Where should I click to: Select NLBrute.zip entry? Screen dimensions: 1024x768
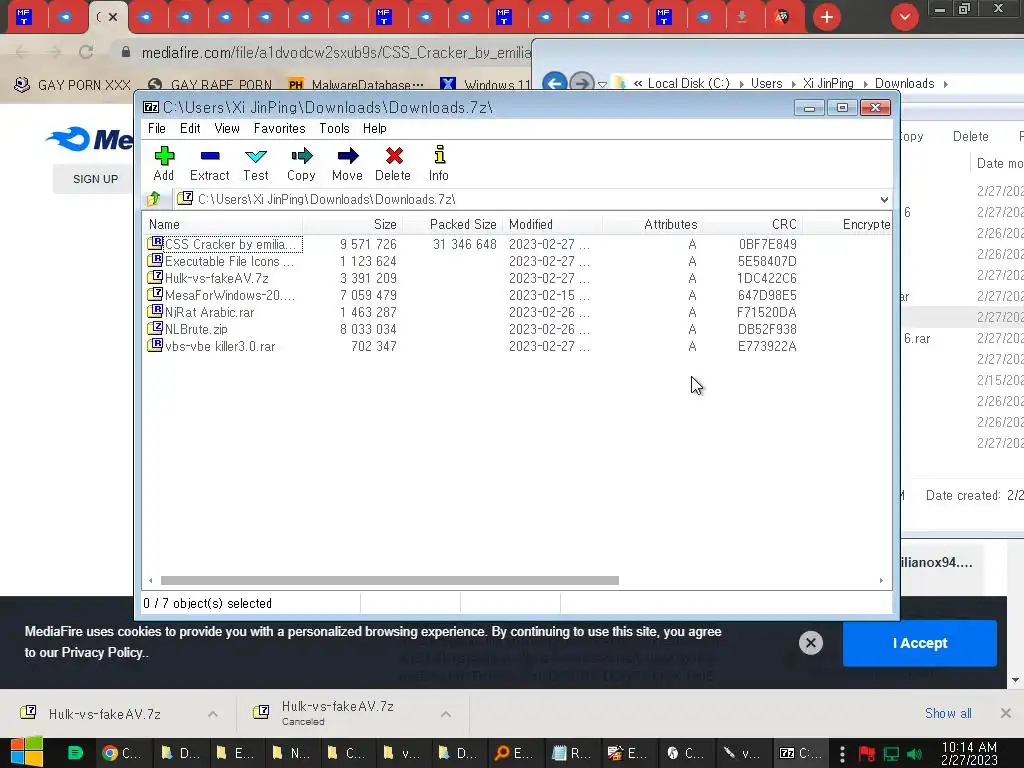188,329
